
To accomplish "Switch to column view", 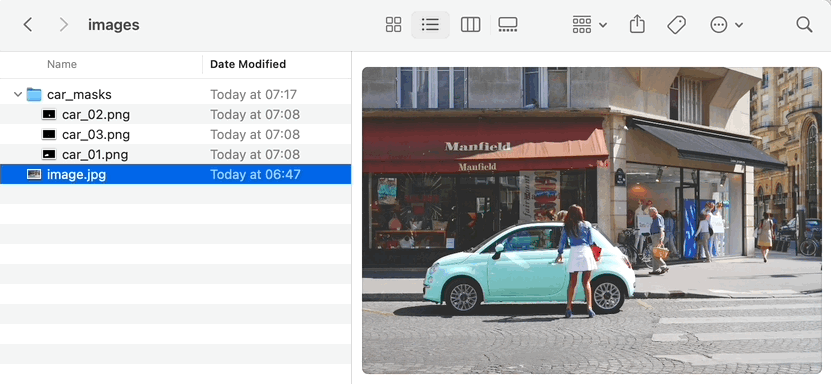I will (x=470, y=24).
